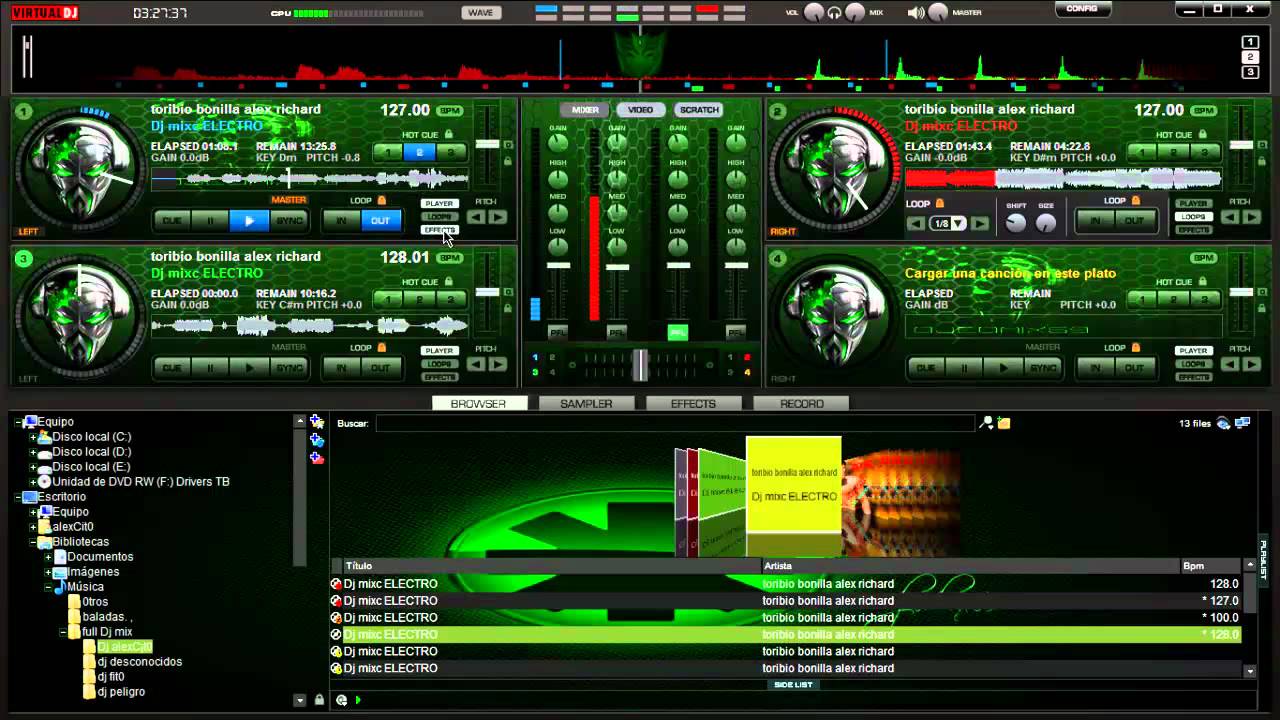Toggle the BPM button on deck 3
1280x720 pixels.
450,258
